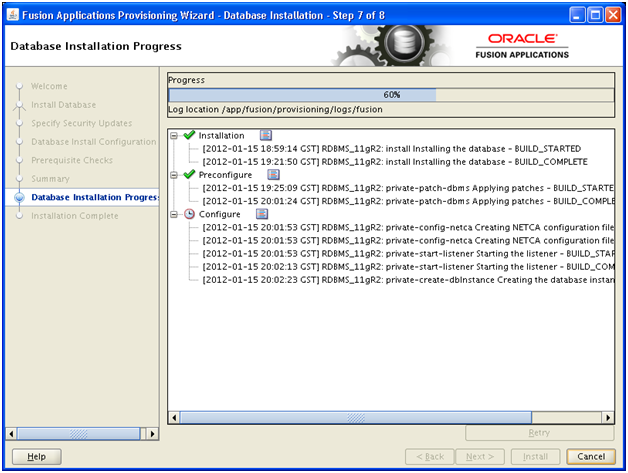Select the Installation Complete step

point(75,215)
